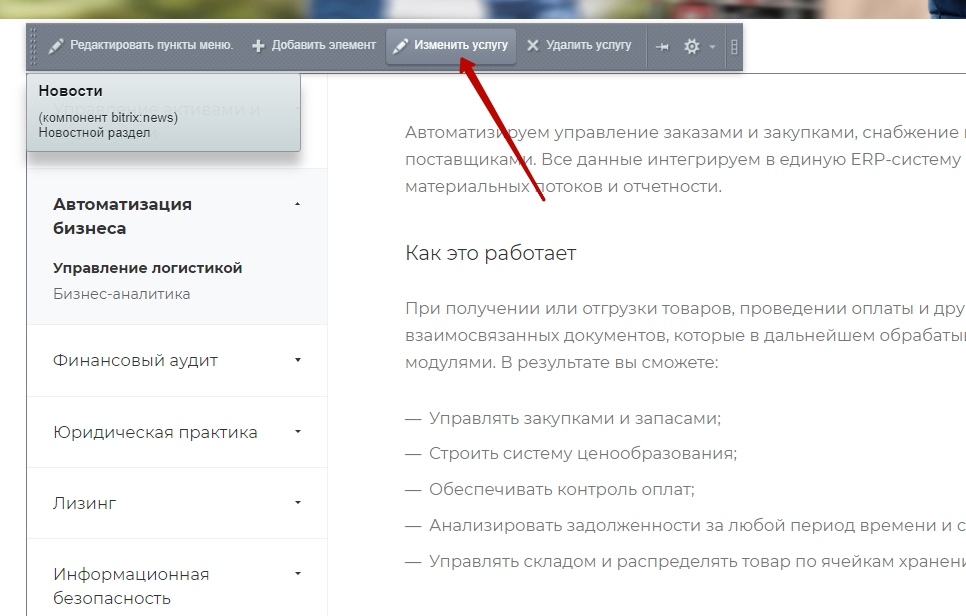Open 'Финансовый аудит' menu item
966x616 pixels.
coord(135,360)
